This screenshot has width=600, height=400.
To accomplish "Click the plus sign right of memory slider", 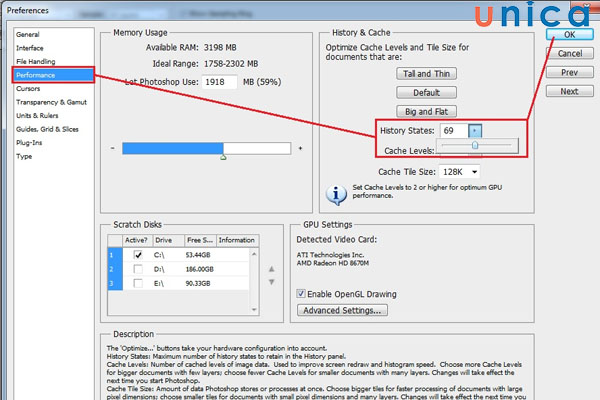I will (300, 148).
